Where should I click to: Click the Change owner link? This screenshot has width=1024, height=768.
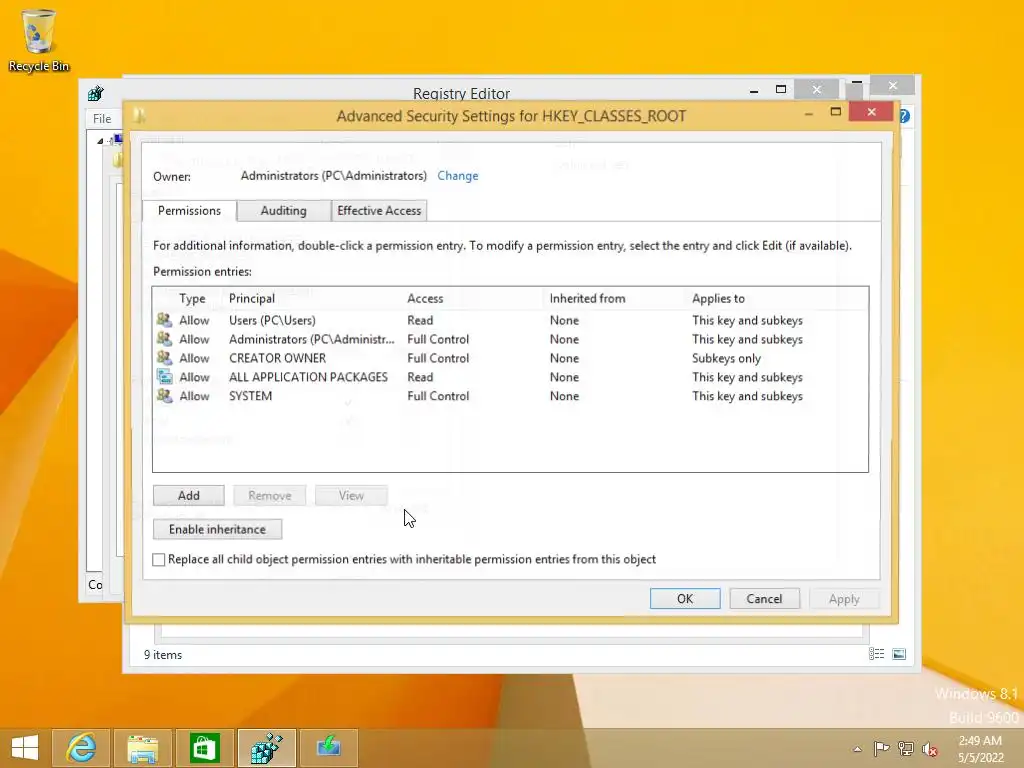coord(458,176)
